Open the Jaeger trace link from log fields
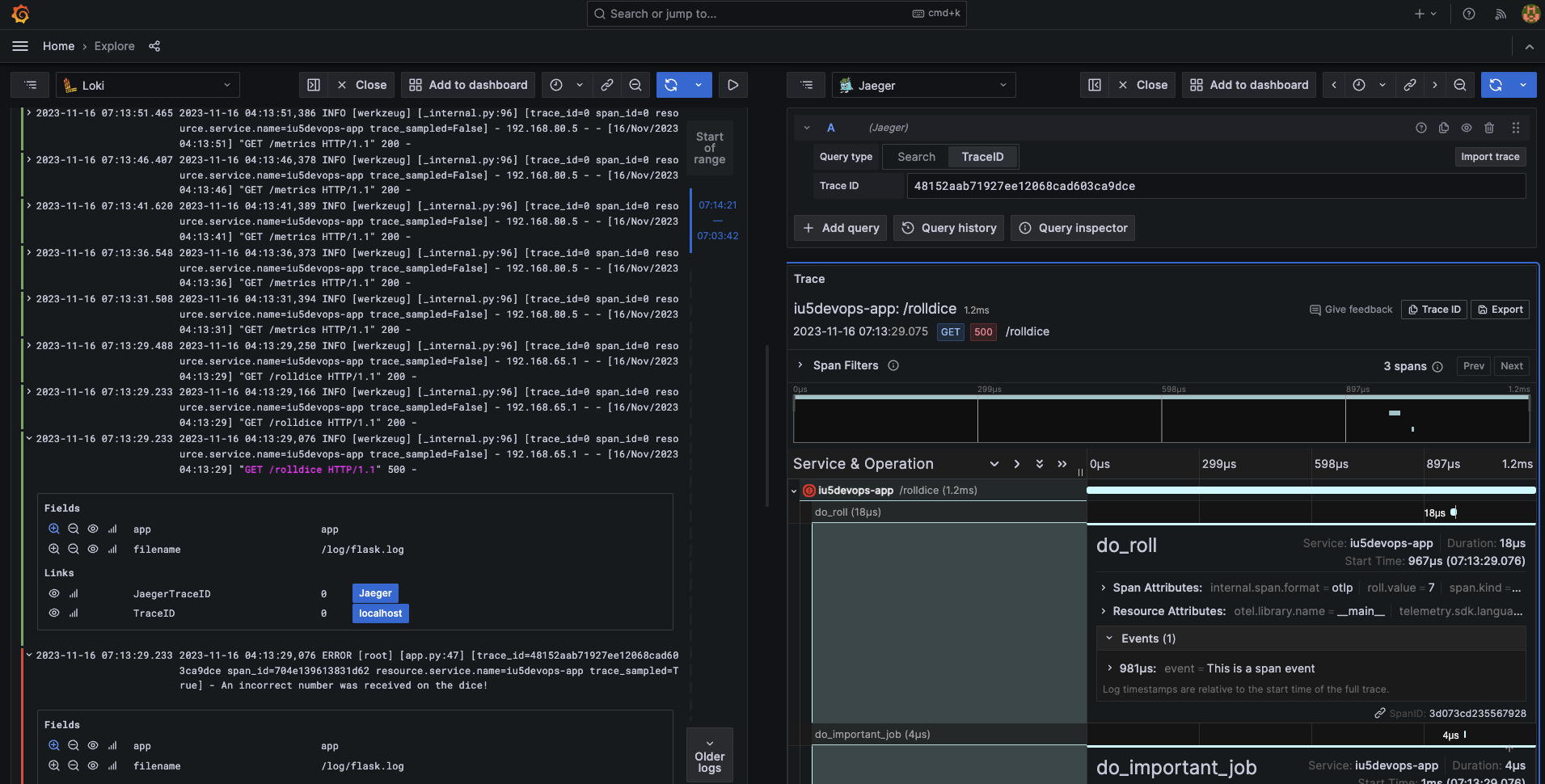 [x=374, y=592]
